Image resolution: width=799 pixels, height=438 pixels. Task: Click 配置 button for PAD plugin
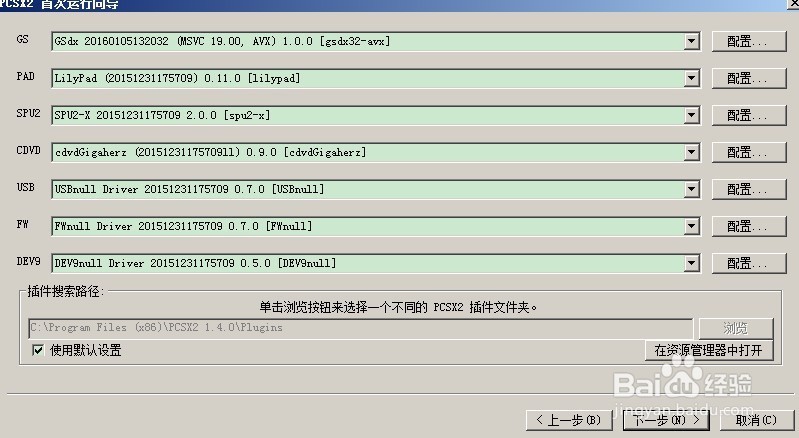point(749,78)
